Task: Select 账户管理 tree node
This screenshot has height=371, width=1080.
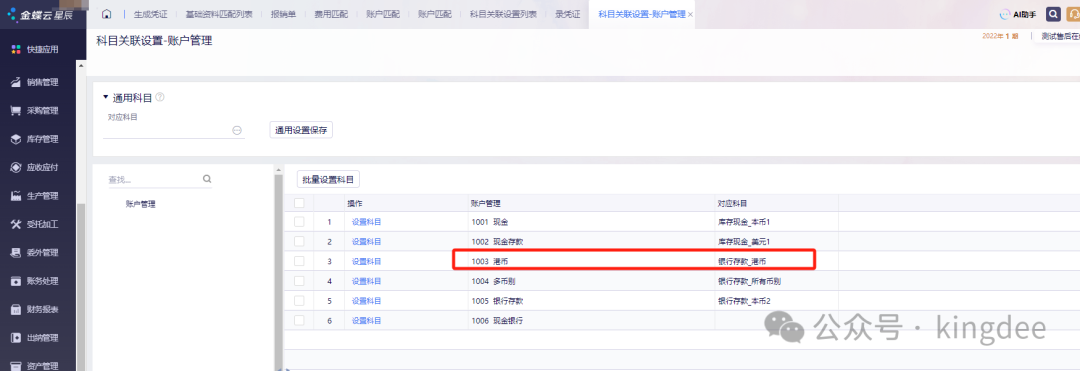Action: 141,204
